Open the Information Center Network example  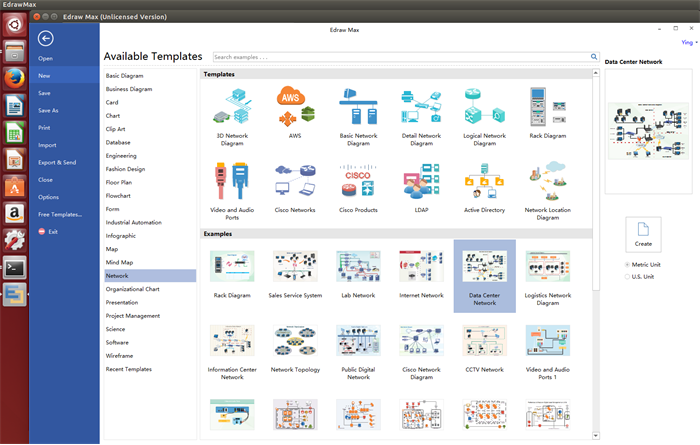point(232,340)
